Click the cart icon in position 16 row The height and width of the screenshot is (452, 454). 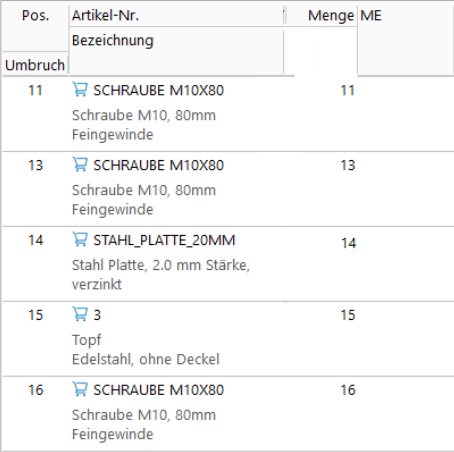click(x=80, y=389)
